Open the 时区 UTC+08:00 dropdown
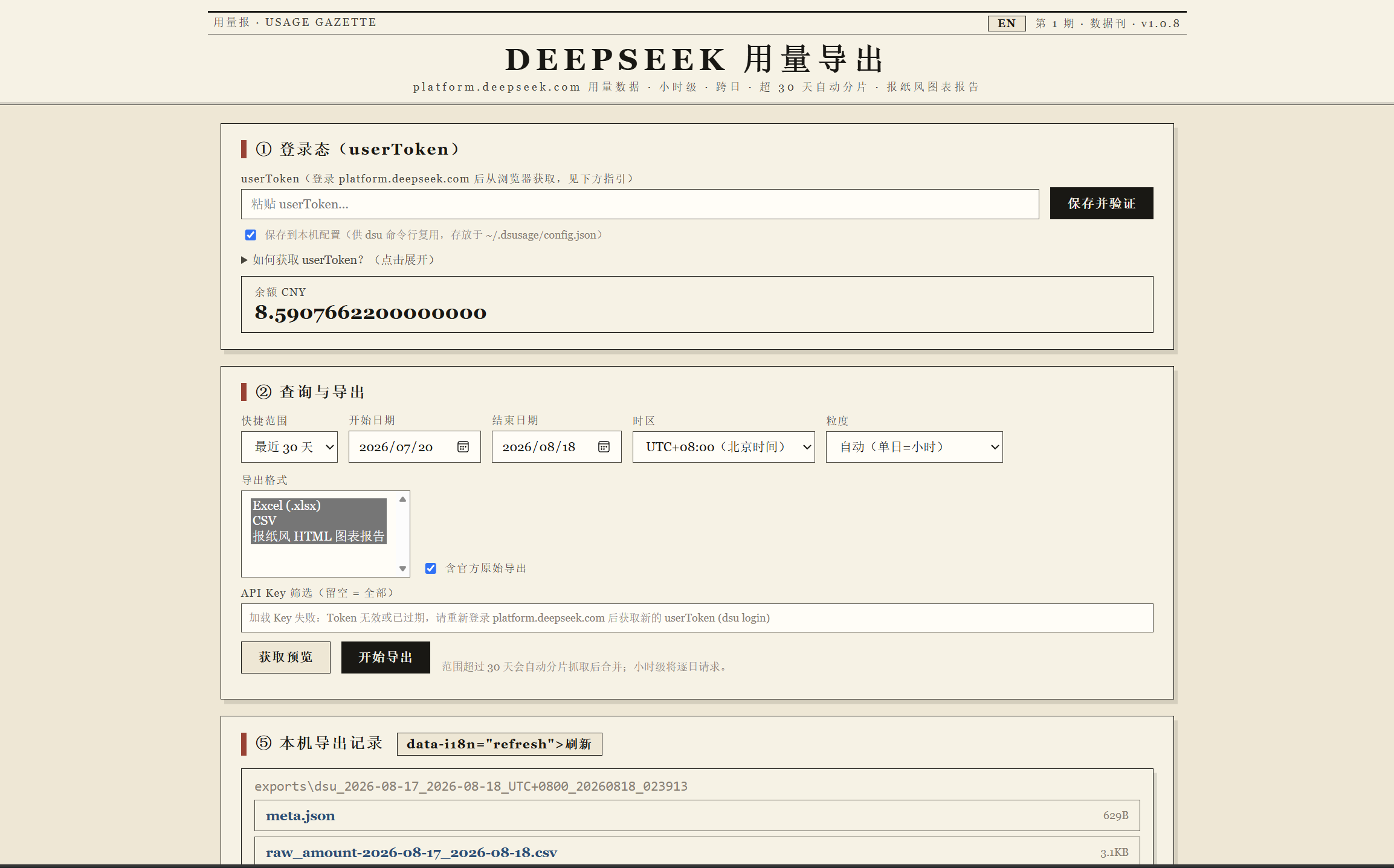Screen dimensions: 1394x868 (724, 447)
